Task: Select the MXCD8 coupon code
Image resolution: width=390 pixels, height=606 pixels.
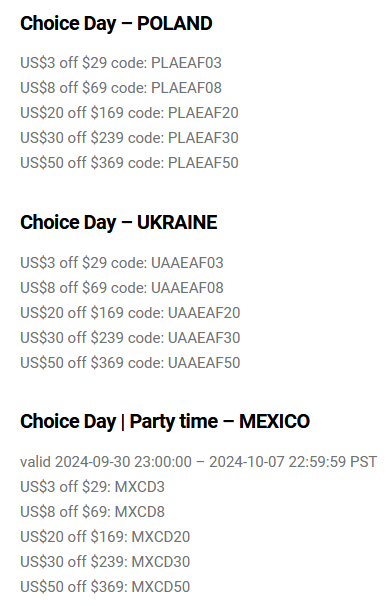Action: pyautogui.click(x=140, y=512)
